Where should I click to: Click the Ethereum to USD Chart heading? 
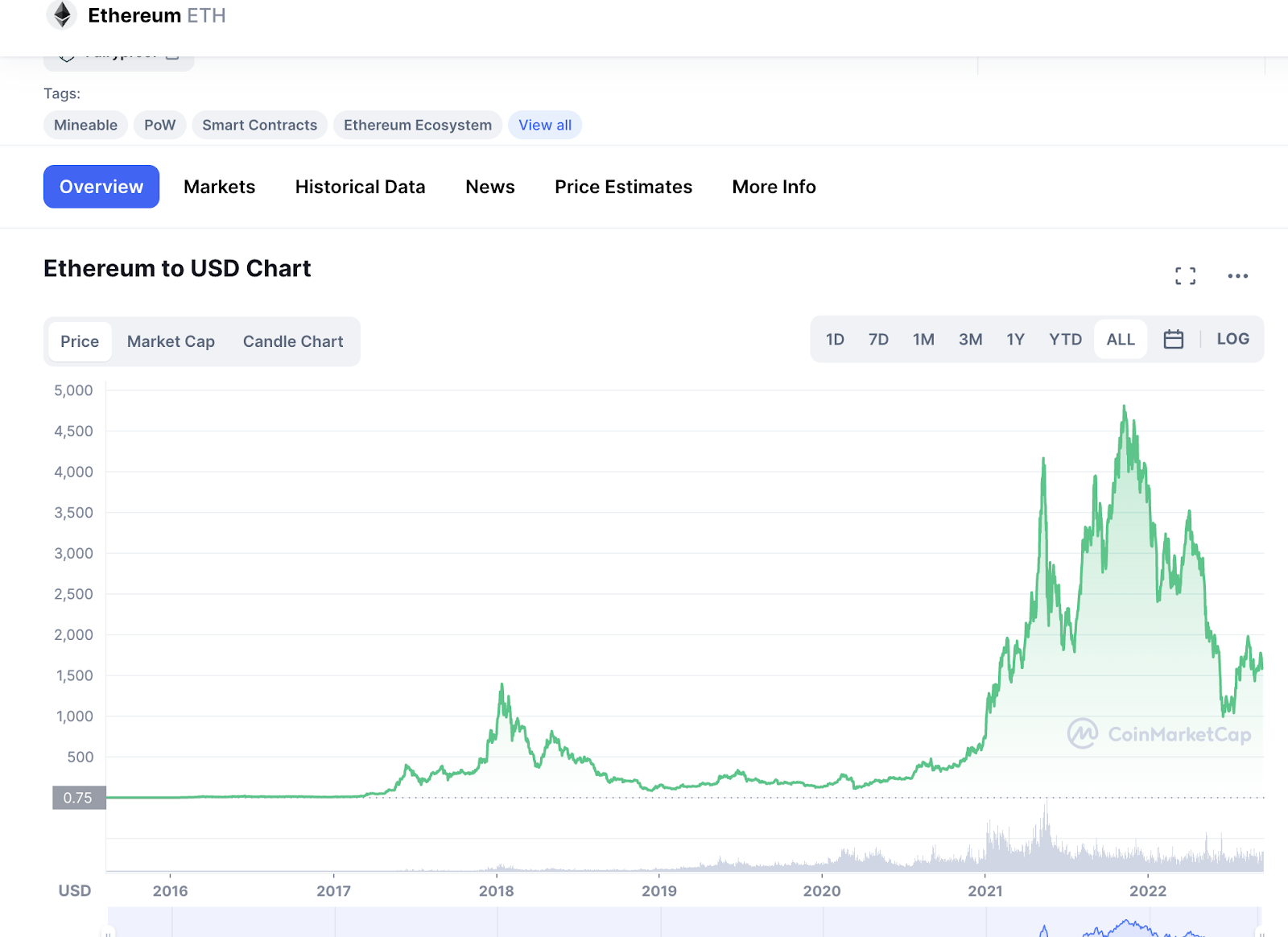pyautogui.click(x=177, y=268)
